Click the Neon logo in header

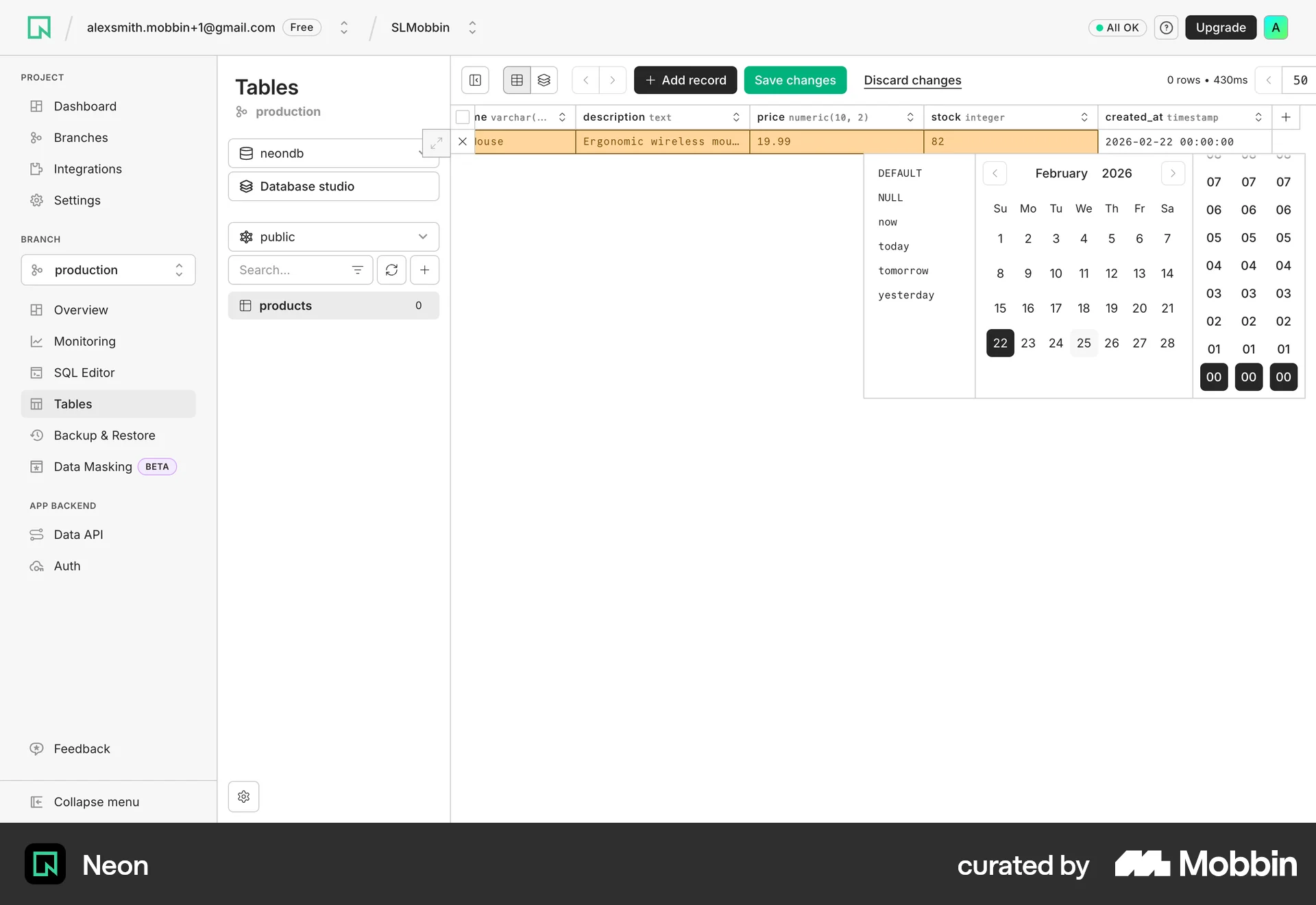tap(39, 27)
